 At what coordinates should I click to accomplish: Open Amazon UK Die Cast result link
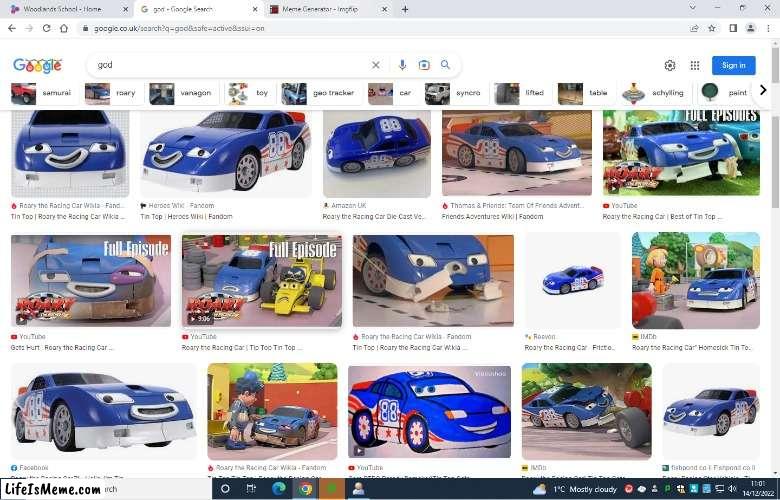[x=373, y=216]
